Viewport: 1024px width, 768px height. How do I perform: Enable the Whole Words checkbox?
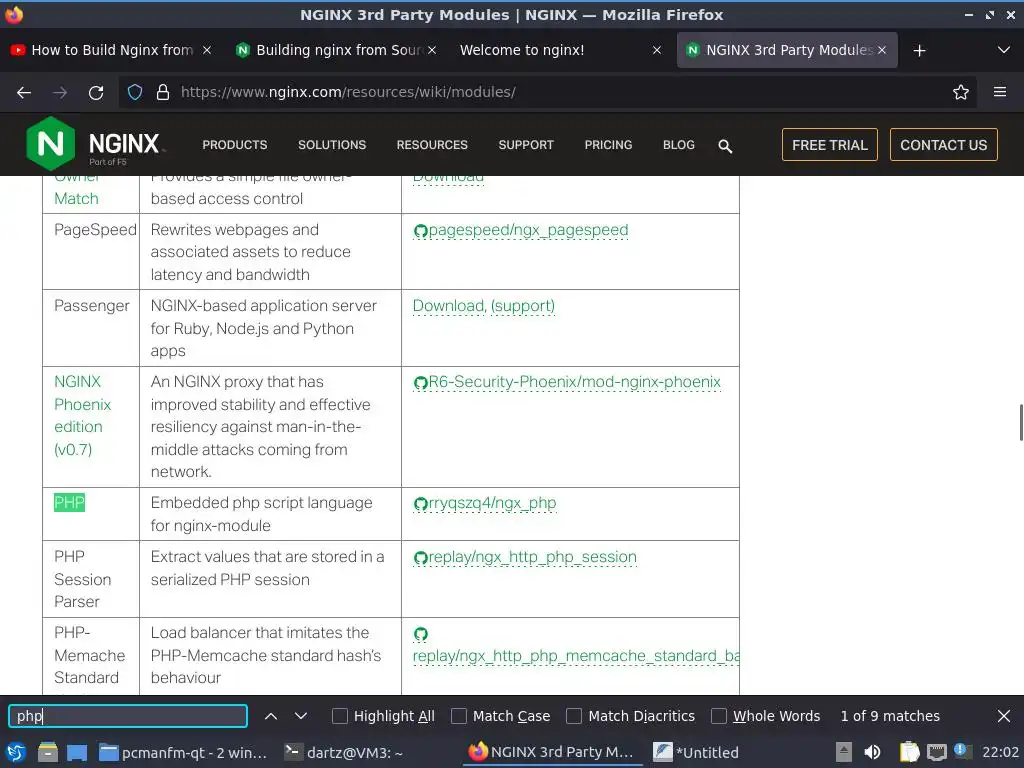tap(718, 716)
